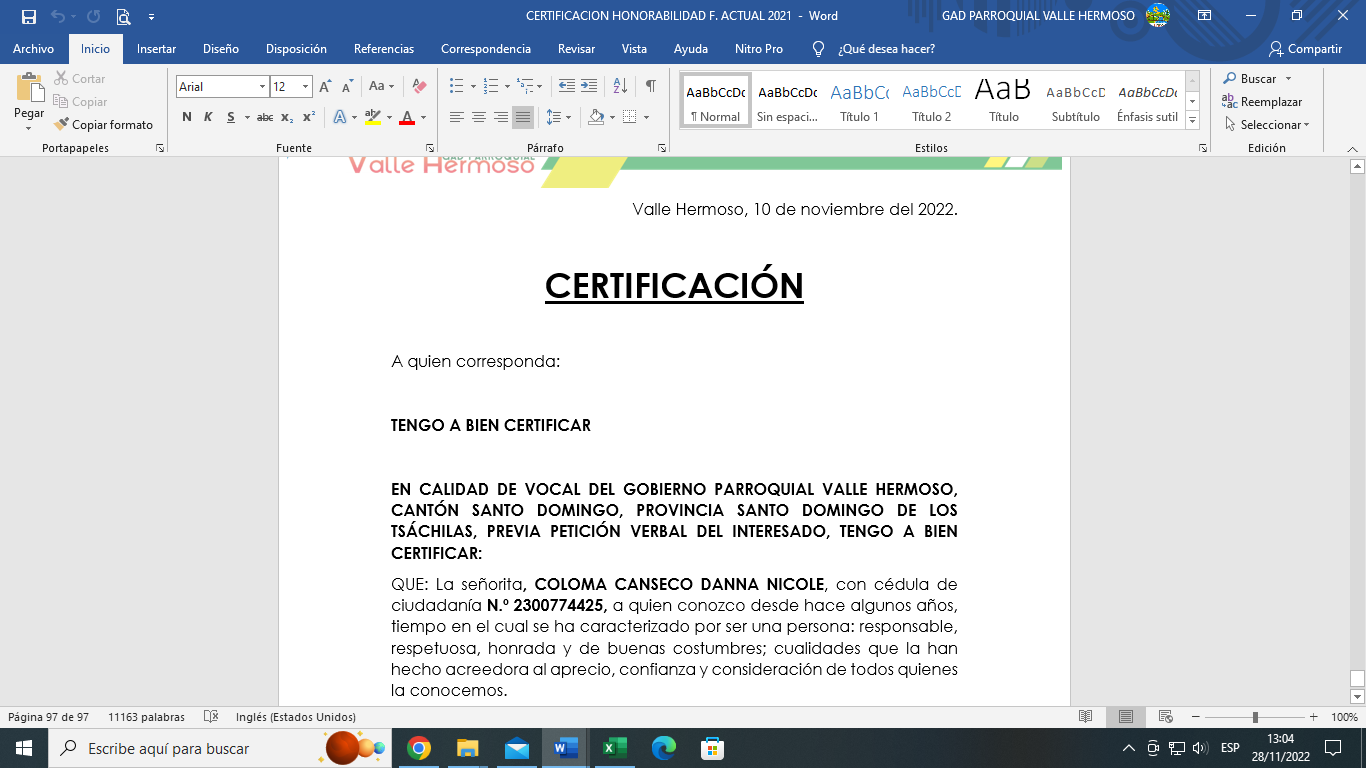
Task: Show paragraph marks with the pilcrow icon
Action: point(650,87)
